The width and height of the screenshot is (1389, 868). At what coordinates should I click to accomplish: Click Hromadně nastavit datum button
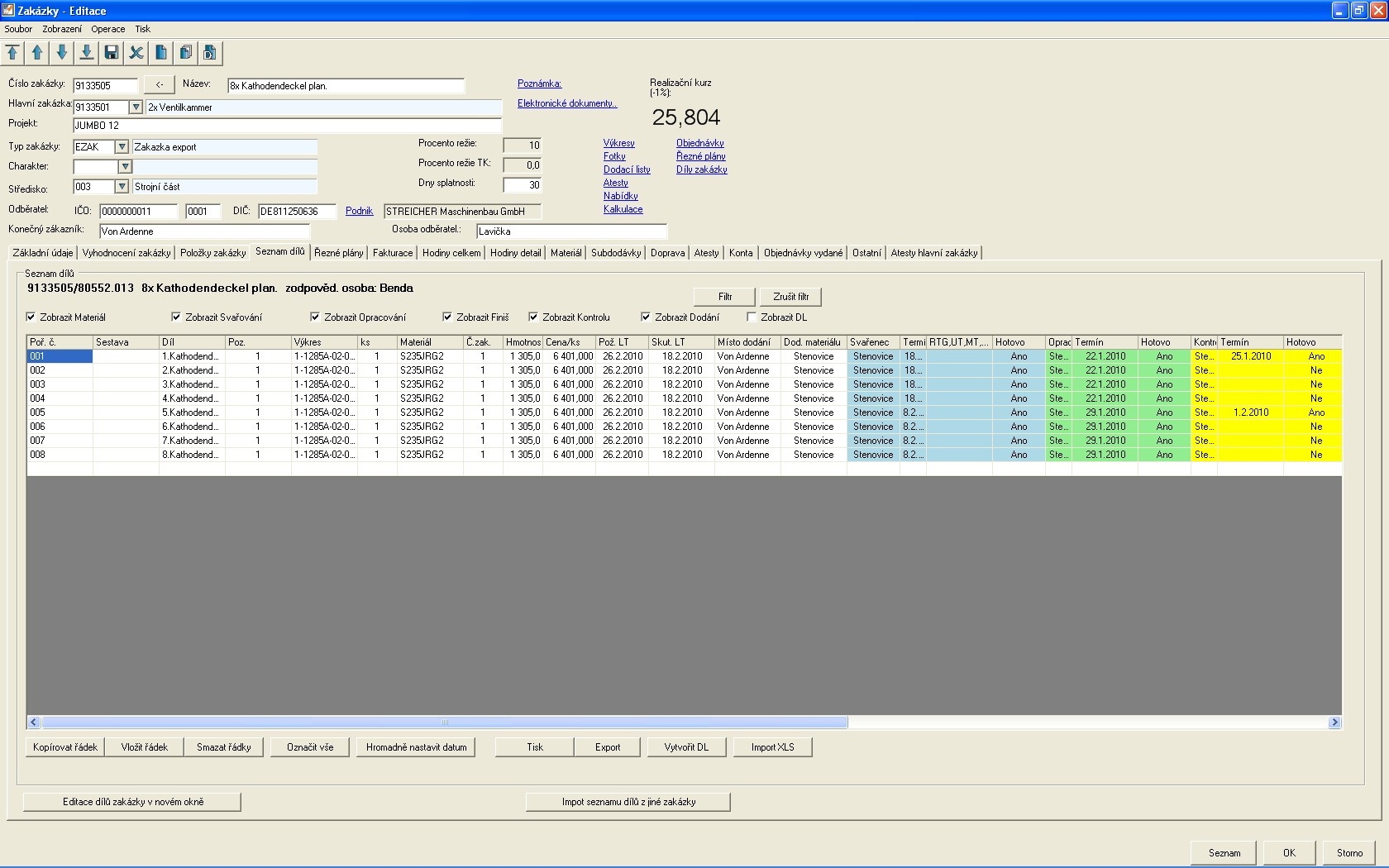click(417, 747)
